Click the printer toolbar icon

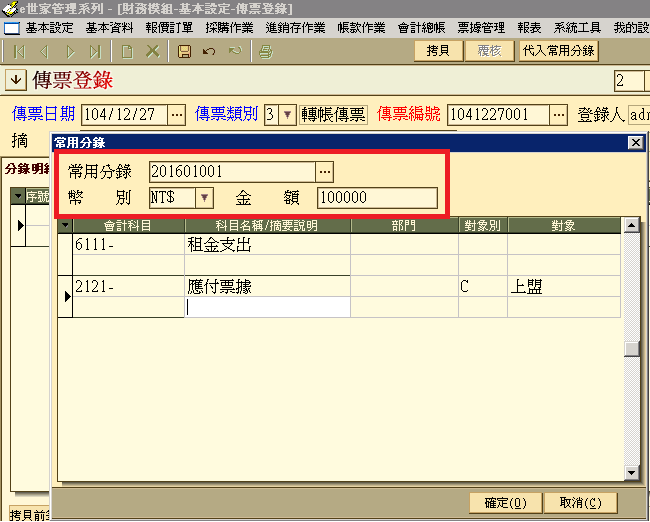[265, 51]
